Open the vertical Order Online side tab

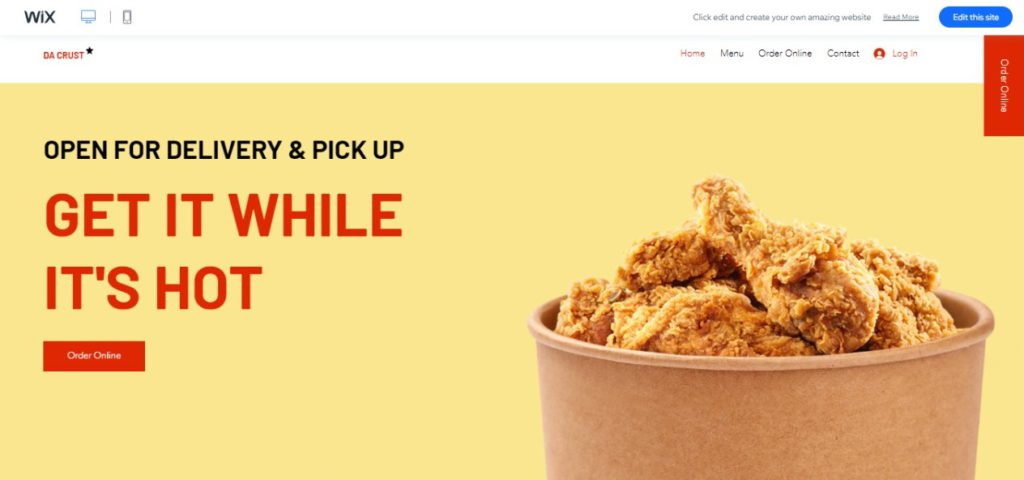[1004, 86]
